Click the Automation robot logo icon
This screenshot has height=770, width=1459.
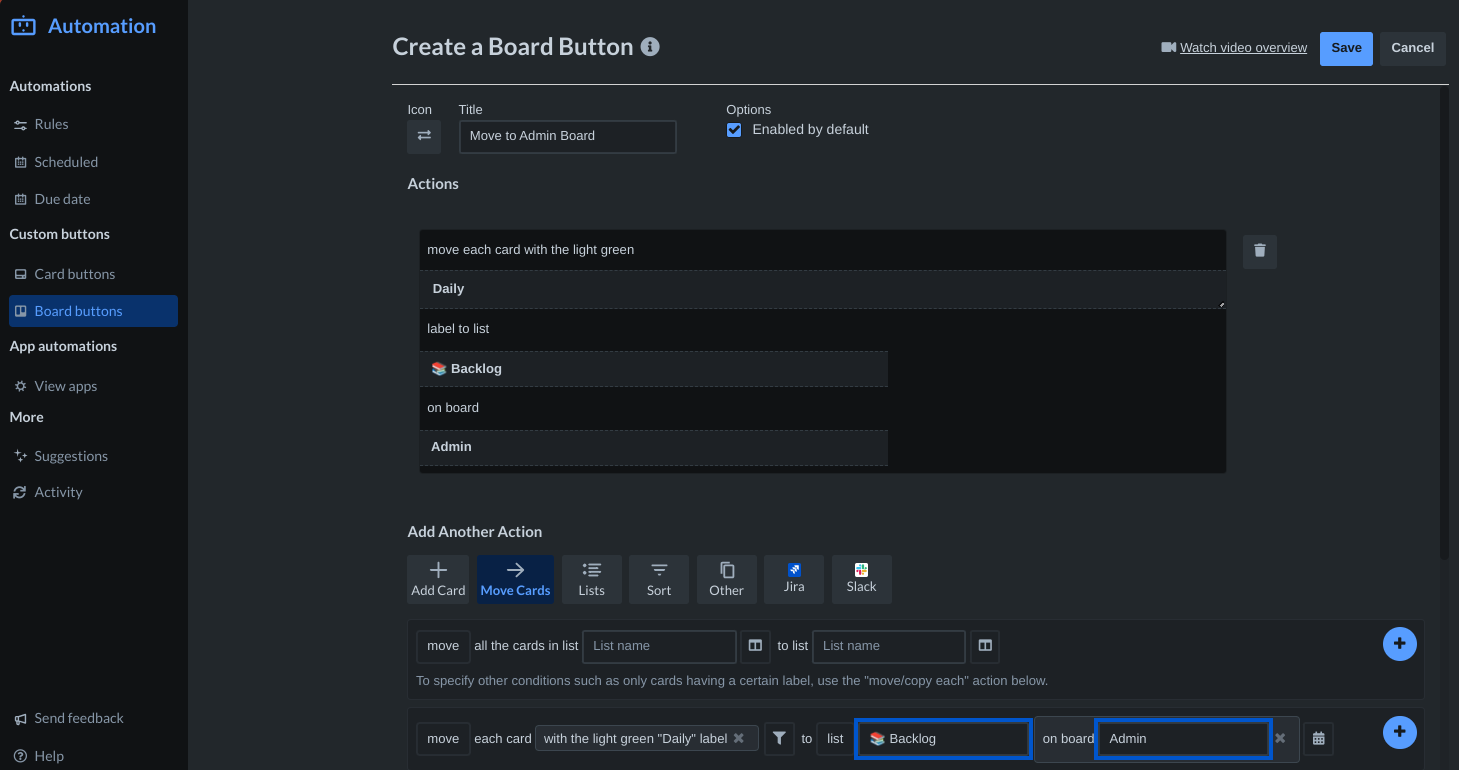22,25
